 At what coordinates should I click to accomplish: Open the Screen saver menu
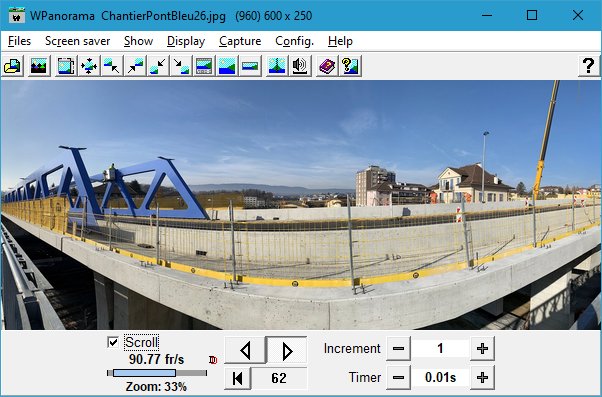[x=78, y=41]
